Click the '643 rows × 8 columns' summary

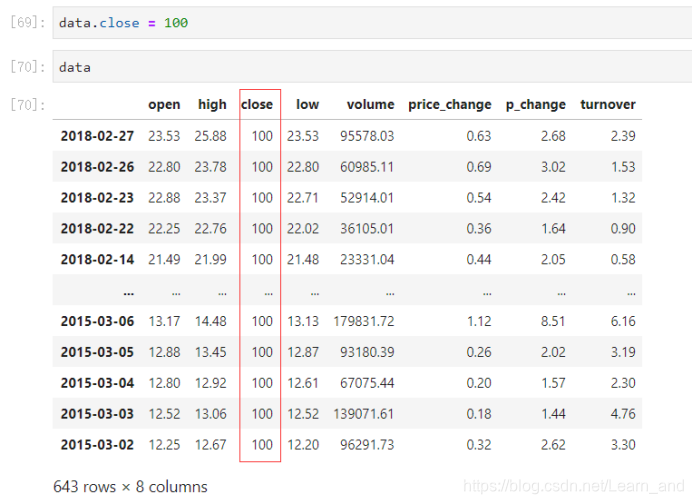[x=130, y=487]
